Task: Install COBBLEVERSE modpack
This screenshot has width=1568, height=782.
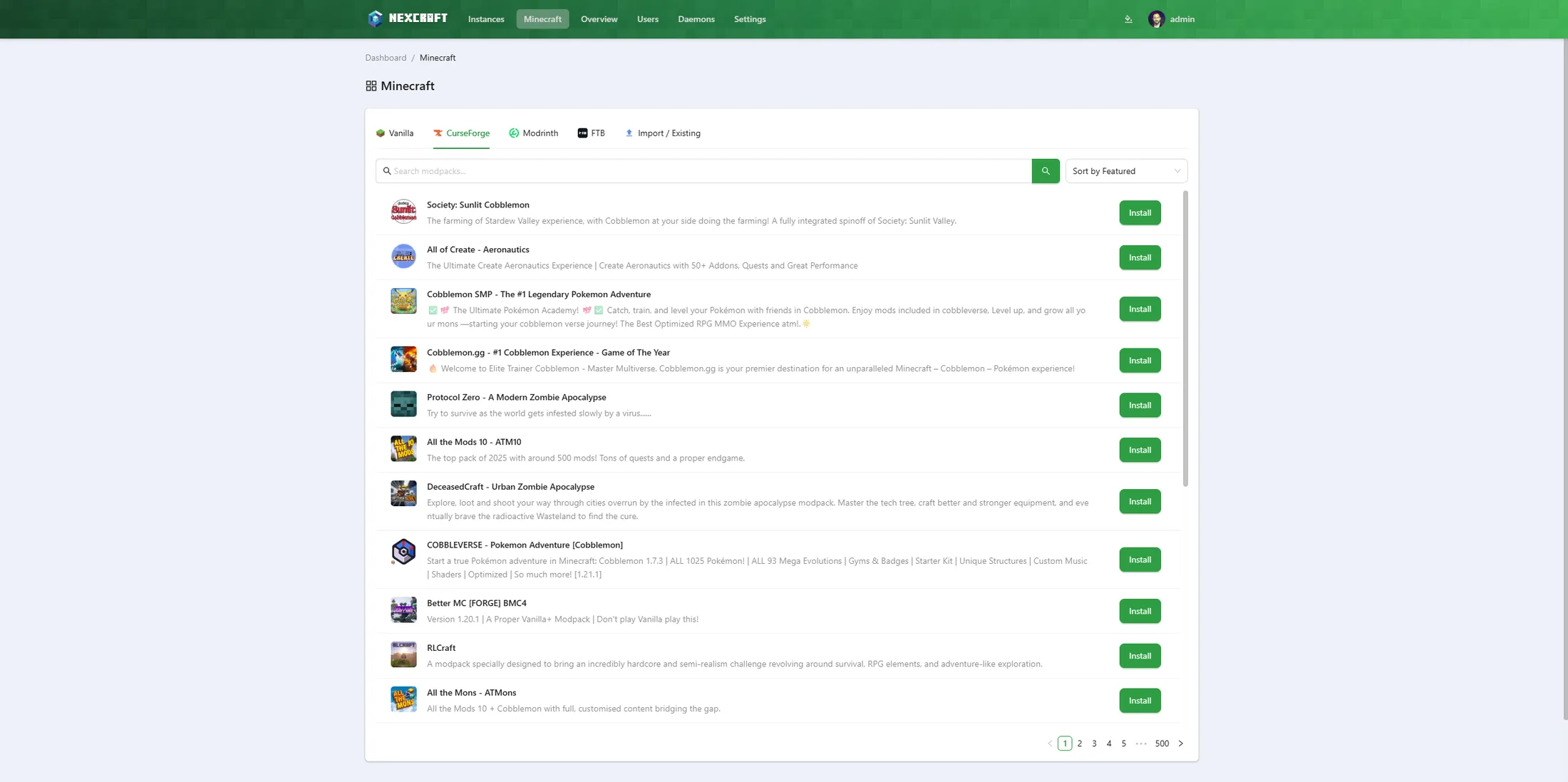Action: point(1140,560)
